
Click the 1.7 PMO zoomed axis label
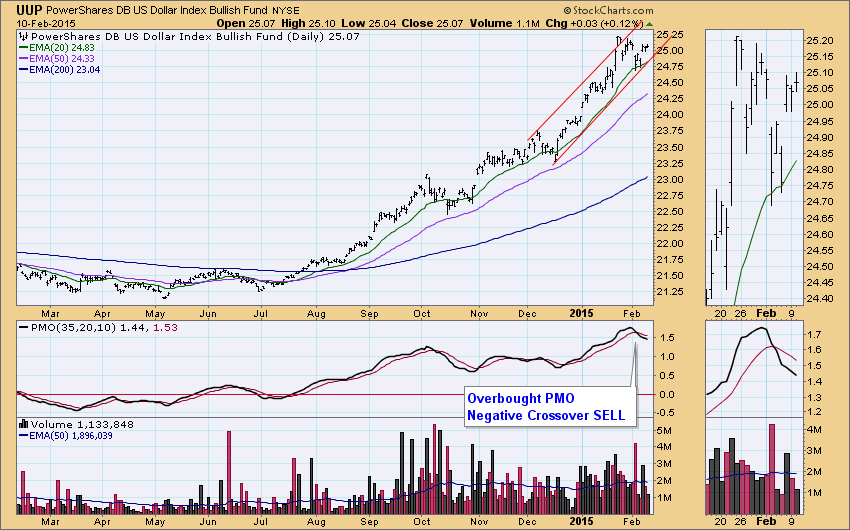[815, 334]
